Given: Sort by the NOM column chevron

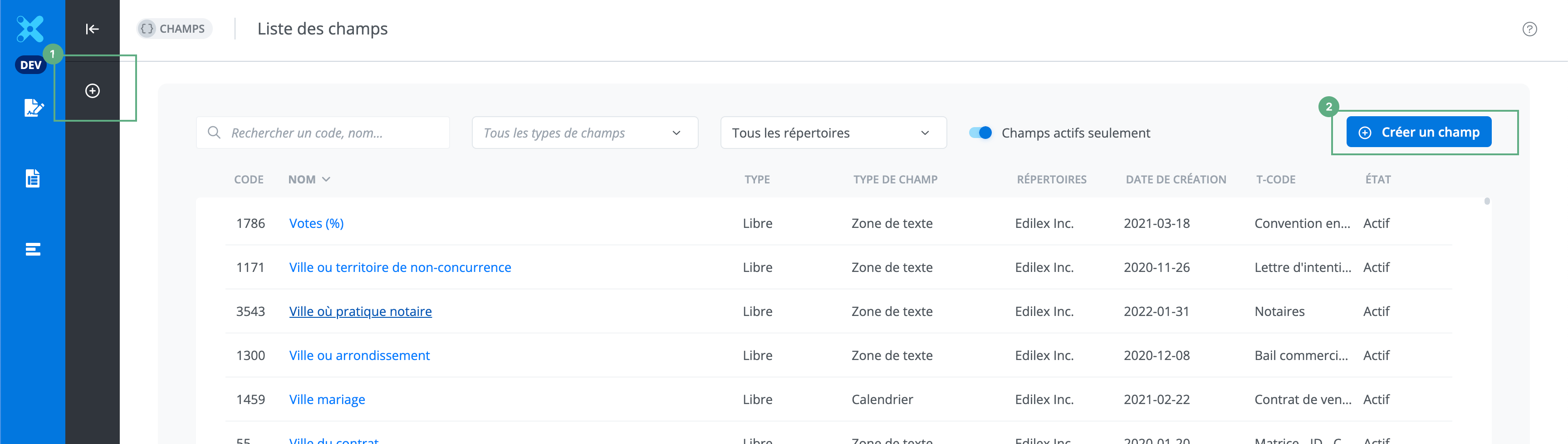Looking at the screenshot, I should tap(326, 180).
